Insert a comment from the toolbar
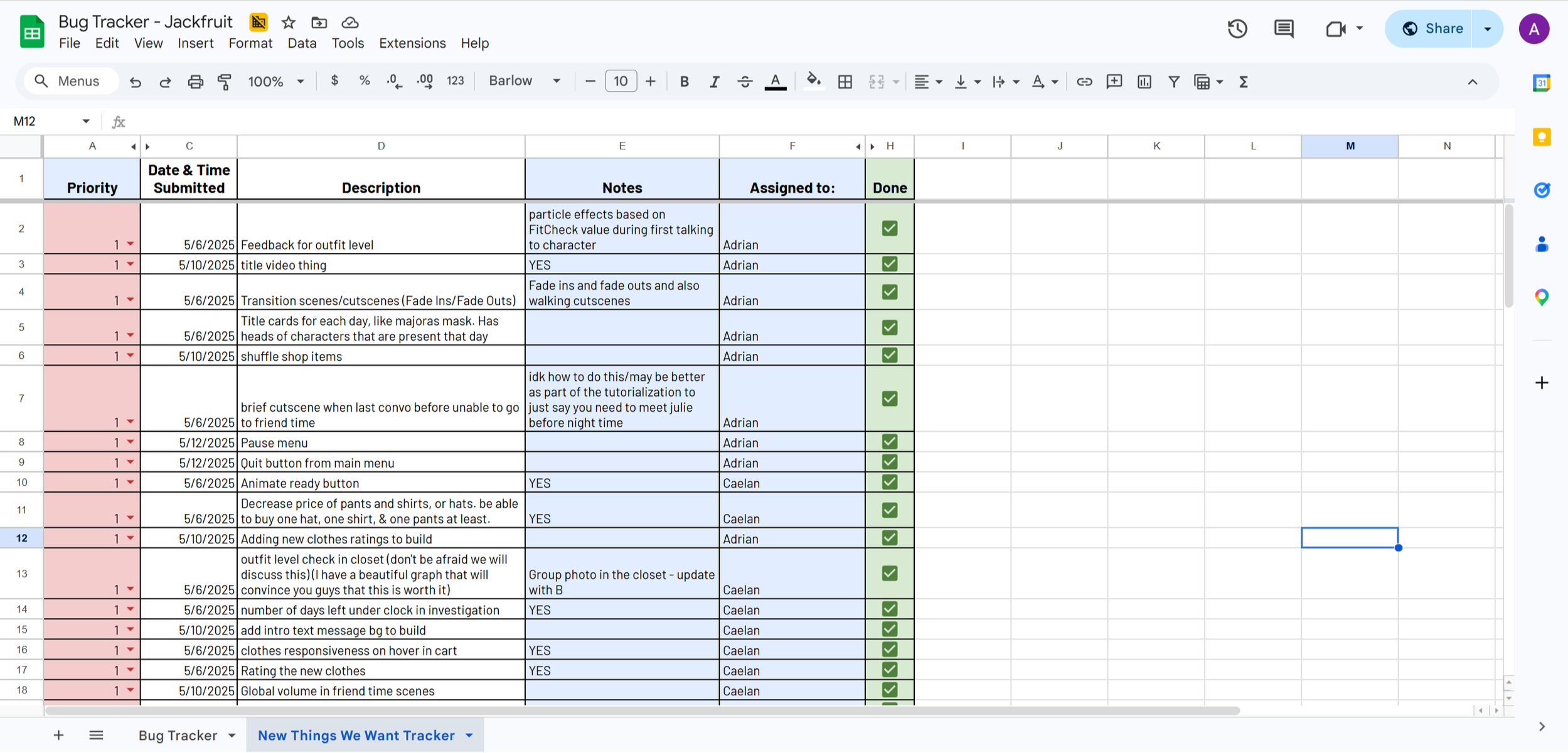The width and height of the screenshot is (1568, 753). pos(1114,81)
